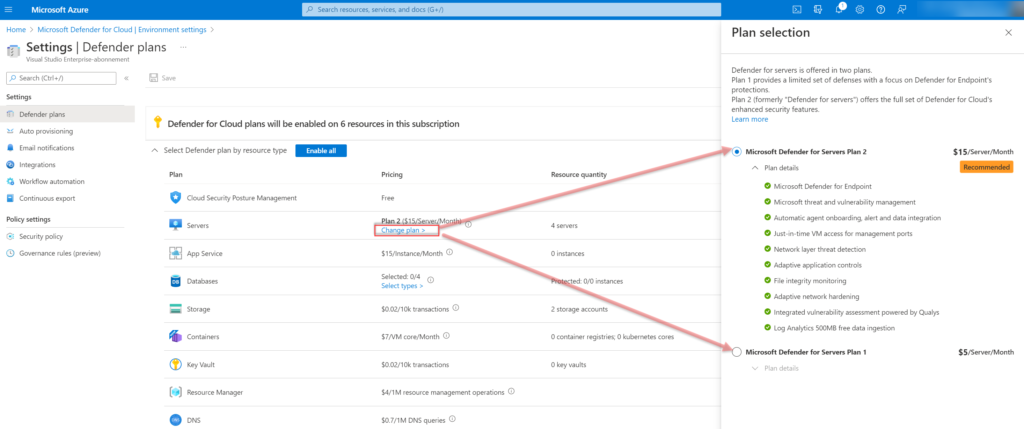Close the Plan selection panel

pos(1008,33)
